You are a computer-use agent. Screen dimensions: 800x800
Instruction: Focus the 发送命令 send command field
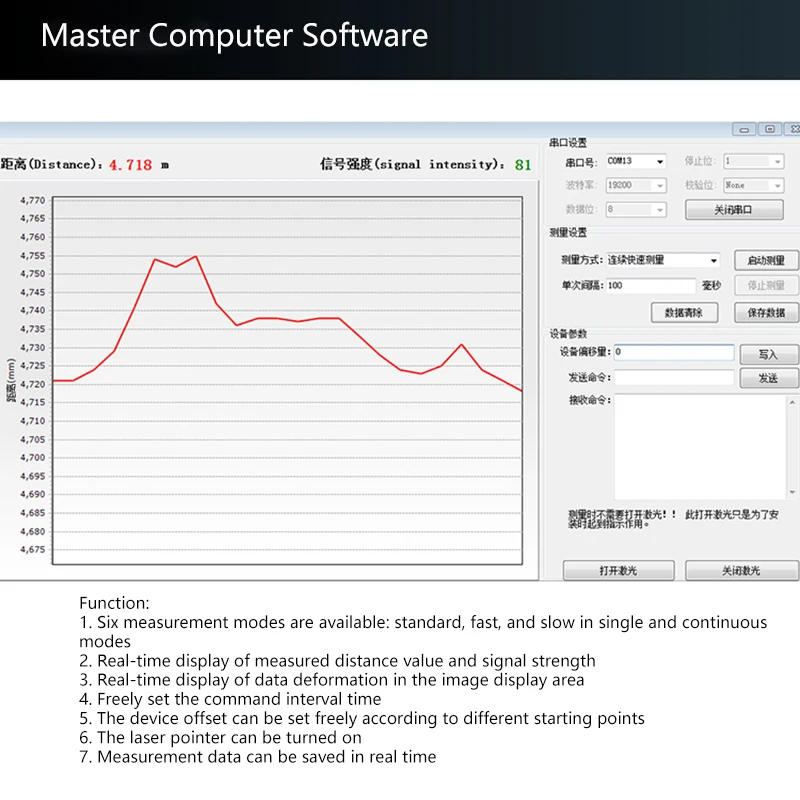tap(673, 378)
